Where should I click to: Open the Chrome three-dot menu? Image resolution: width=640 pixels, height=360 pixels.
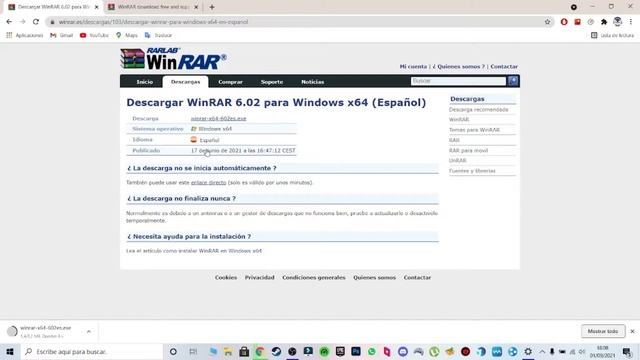(x=631, y=22)
